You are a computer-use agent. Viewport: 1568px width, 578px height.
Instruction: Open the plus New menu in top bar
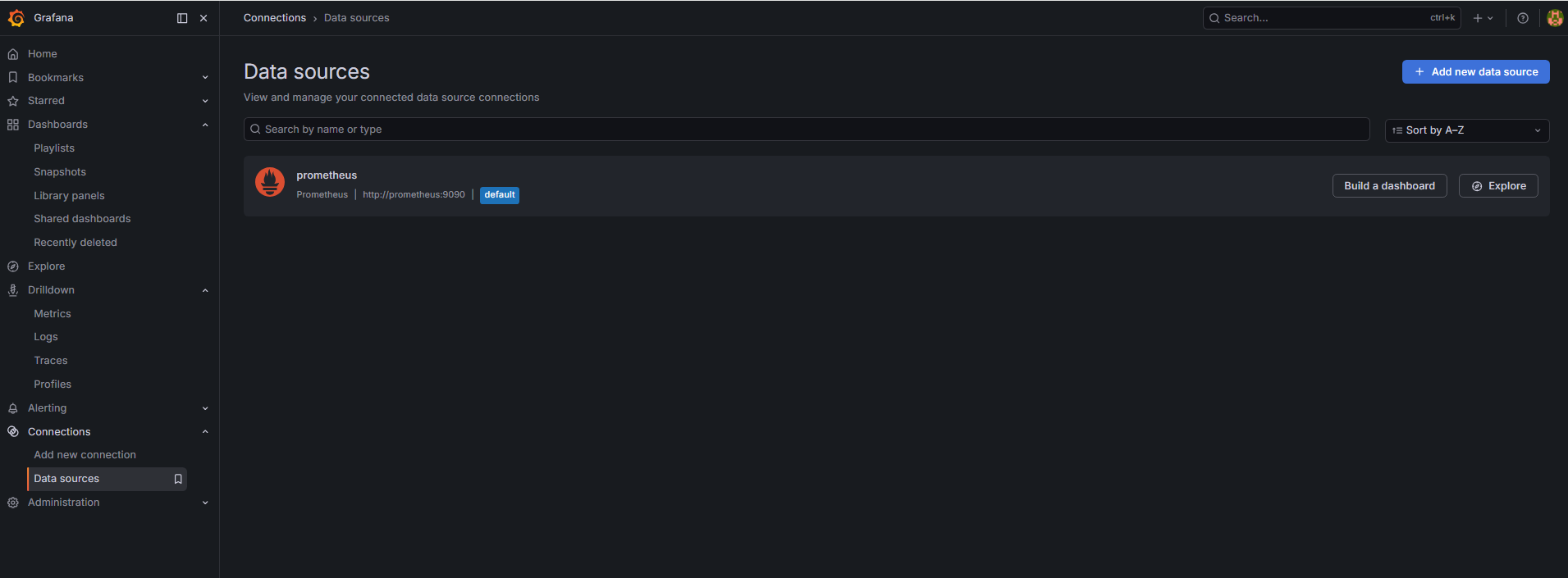pyautogui.click(x=1483, y=18)
